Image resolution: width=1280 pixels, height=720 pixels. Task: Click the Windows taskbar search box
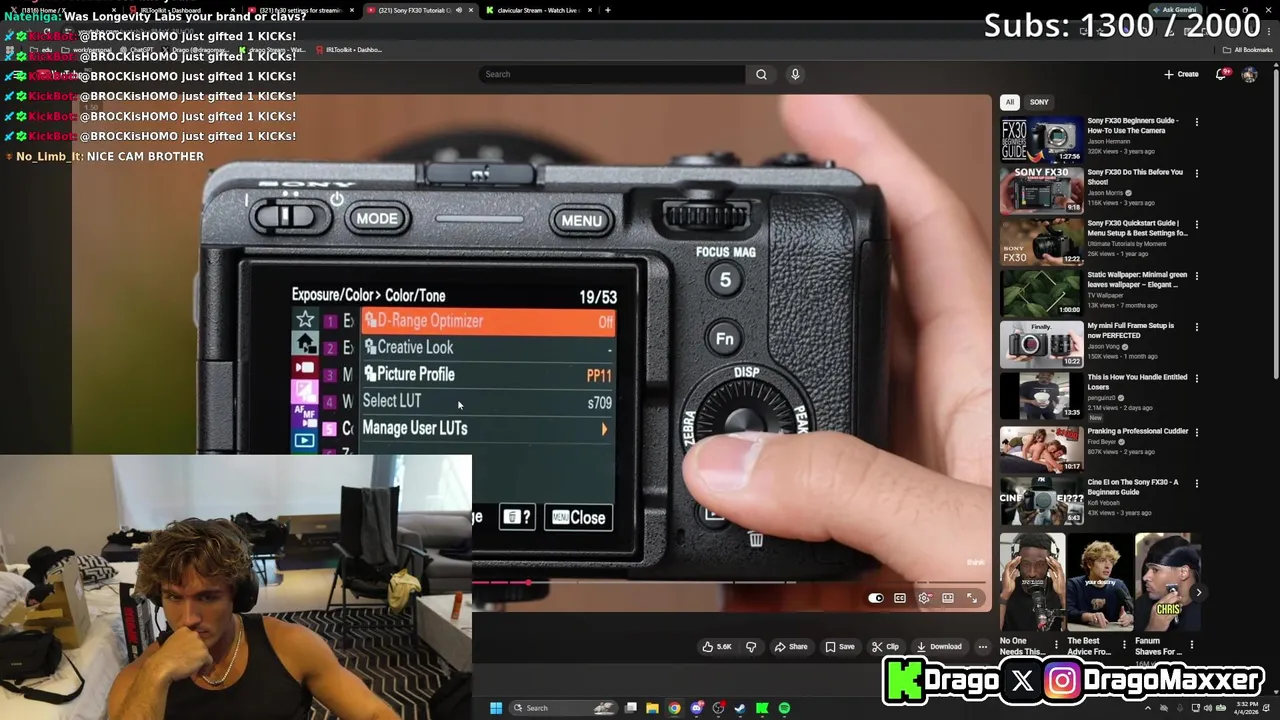tap(562, 708)
